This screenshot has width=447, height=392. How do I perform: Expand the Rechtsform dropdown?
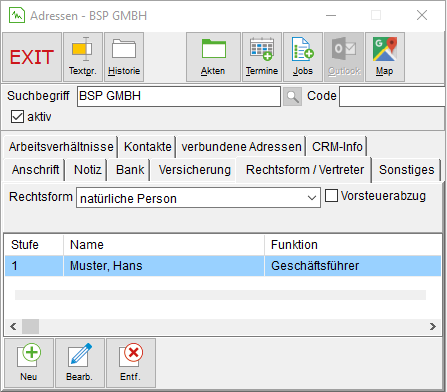(312, 198)
